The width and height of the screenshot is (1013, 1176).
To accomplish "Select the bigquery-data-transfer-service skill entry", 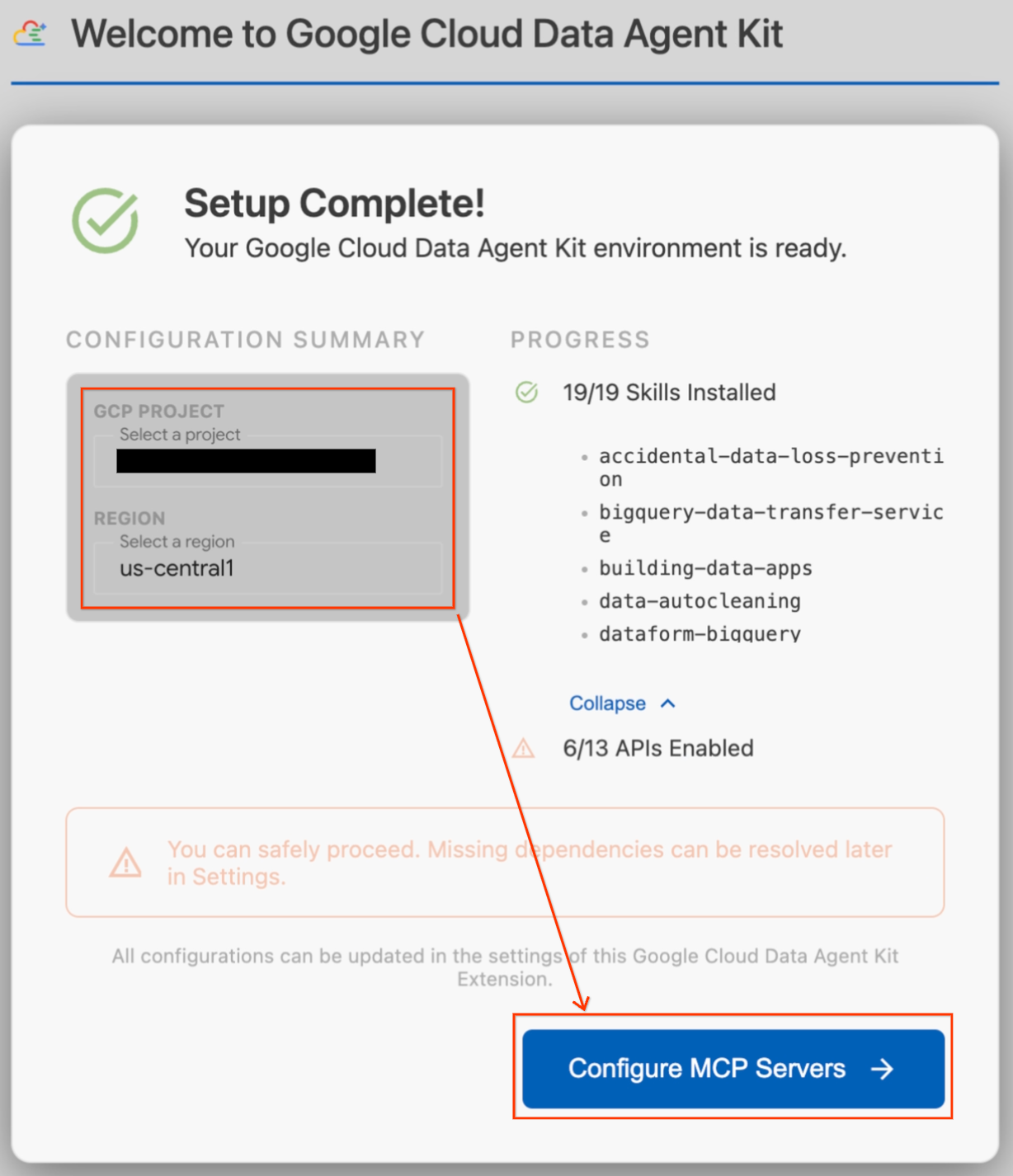I will coord(771,524).
